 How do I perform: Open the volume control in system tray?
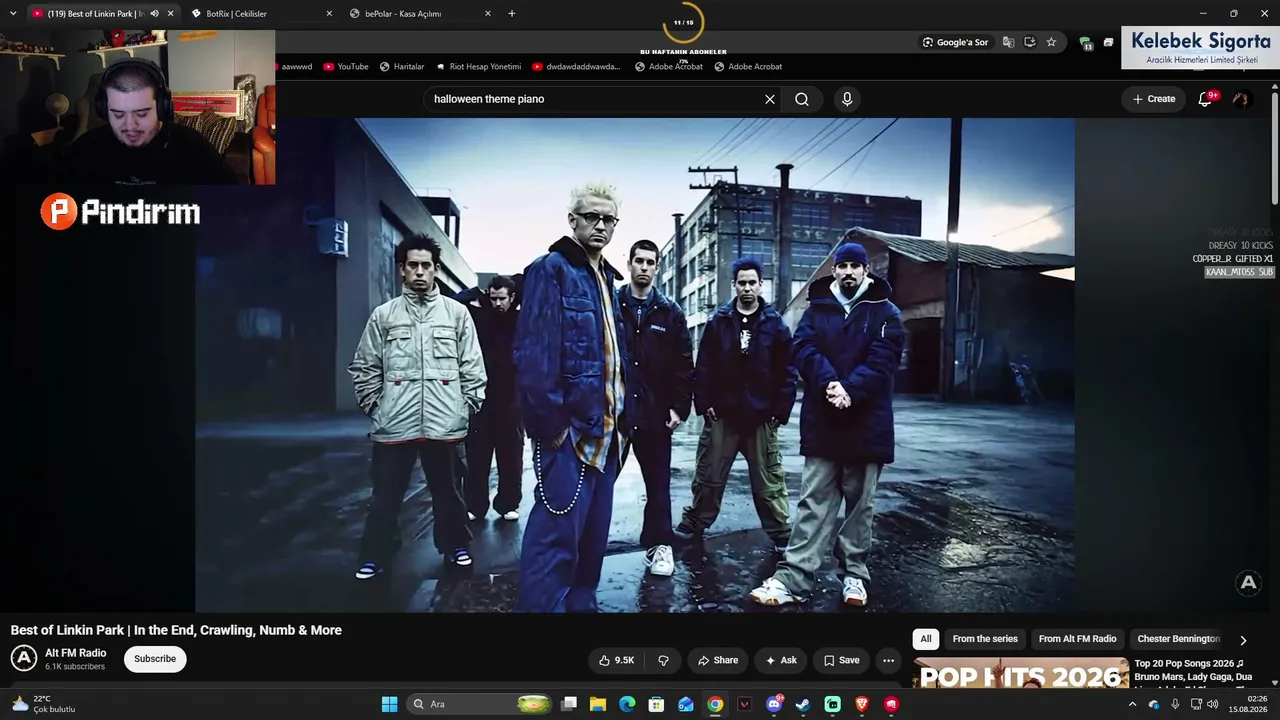[1213, 704]
